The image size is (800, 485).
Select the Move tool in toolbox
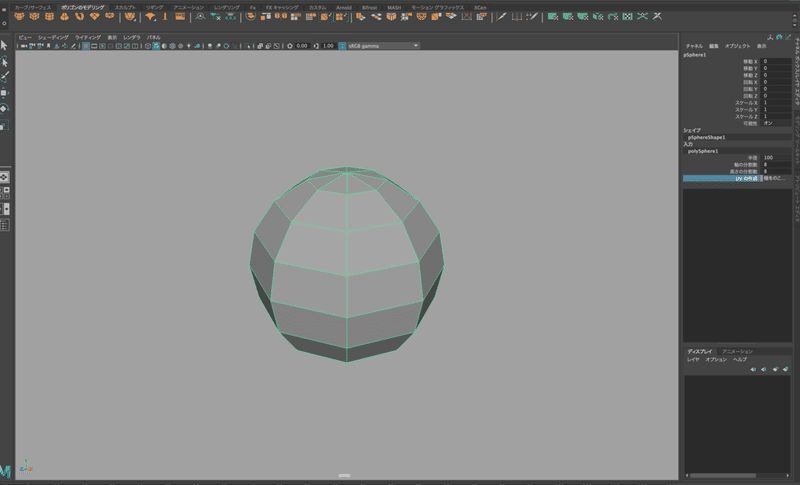pos(4,93)
